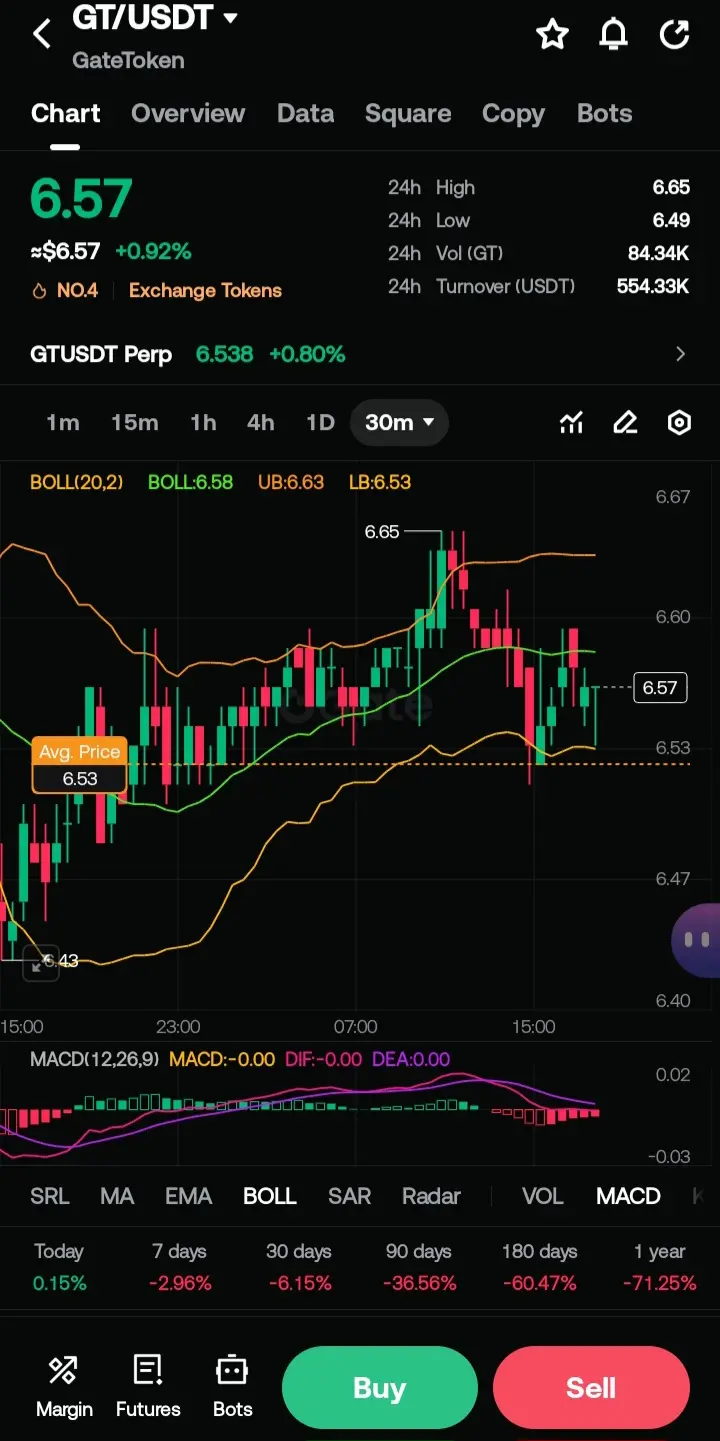Tap the large 6.57 last price
Screen dimensions: 720x1441
pyautogui.click(x=81, y=197)
